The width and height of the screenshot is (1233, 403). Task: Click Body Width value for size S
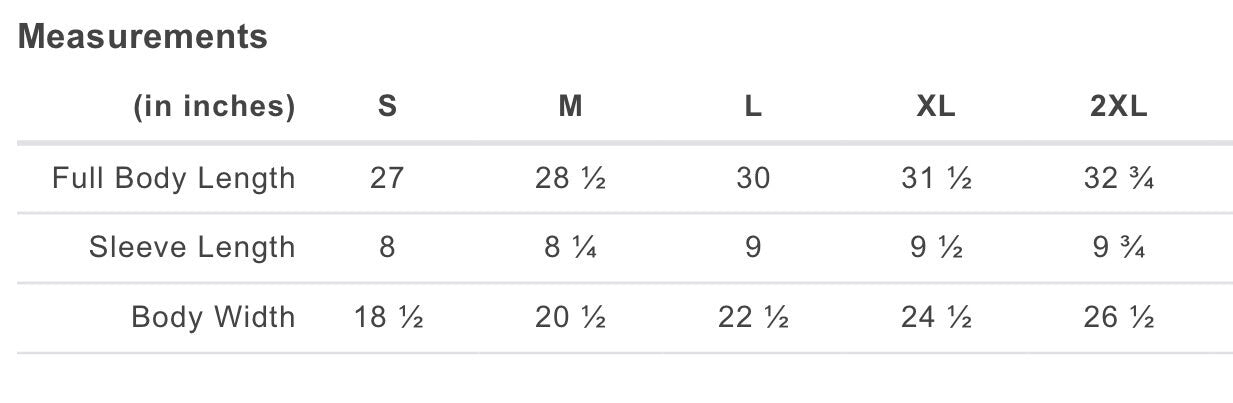click(388, 317)
